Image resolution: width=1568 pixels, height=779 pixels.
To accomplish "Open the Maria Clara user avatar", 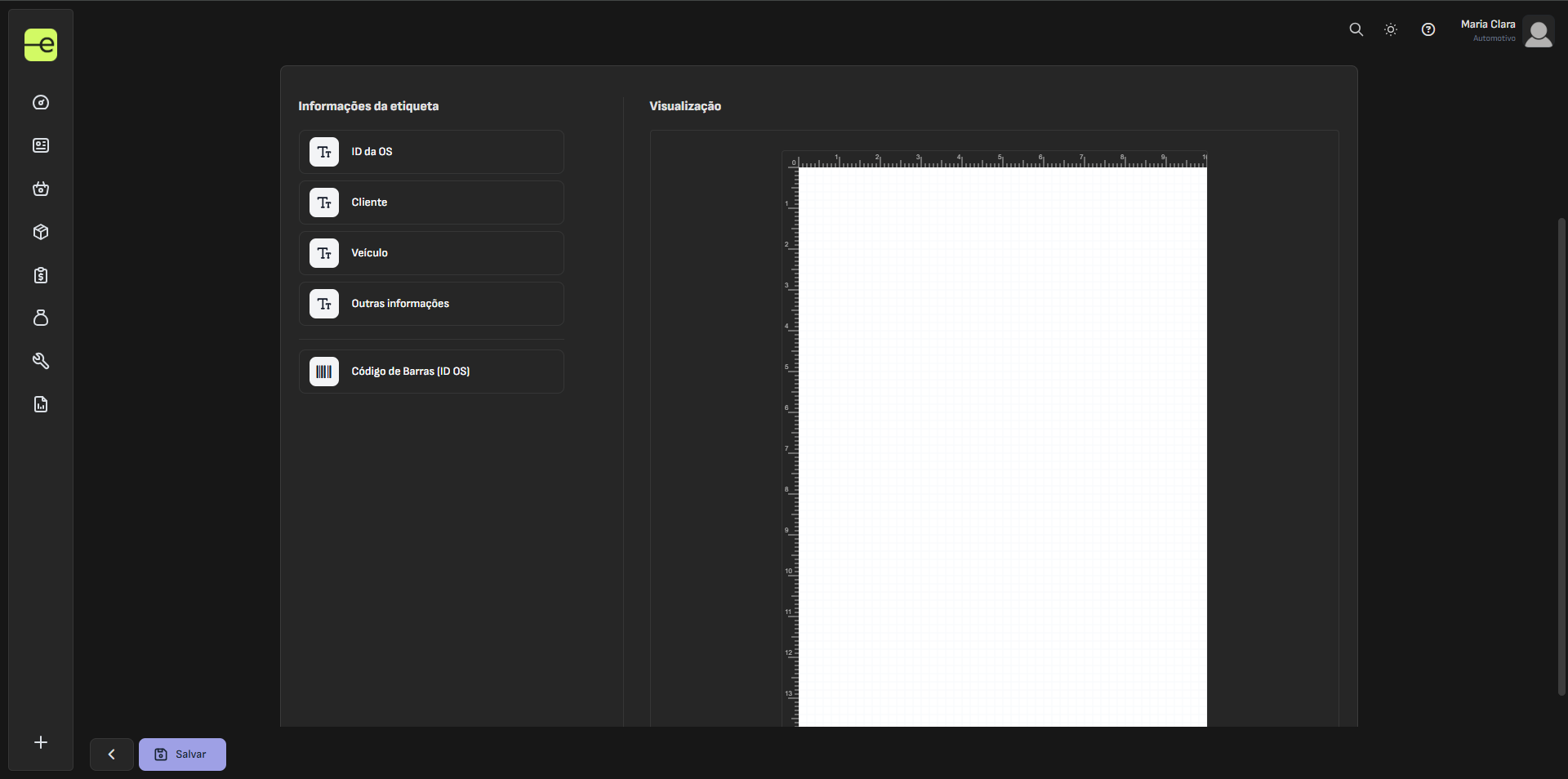I will coord(1539,32).
